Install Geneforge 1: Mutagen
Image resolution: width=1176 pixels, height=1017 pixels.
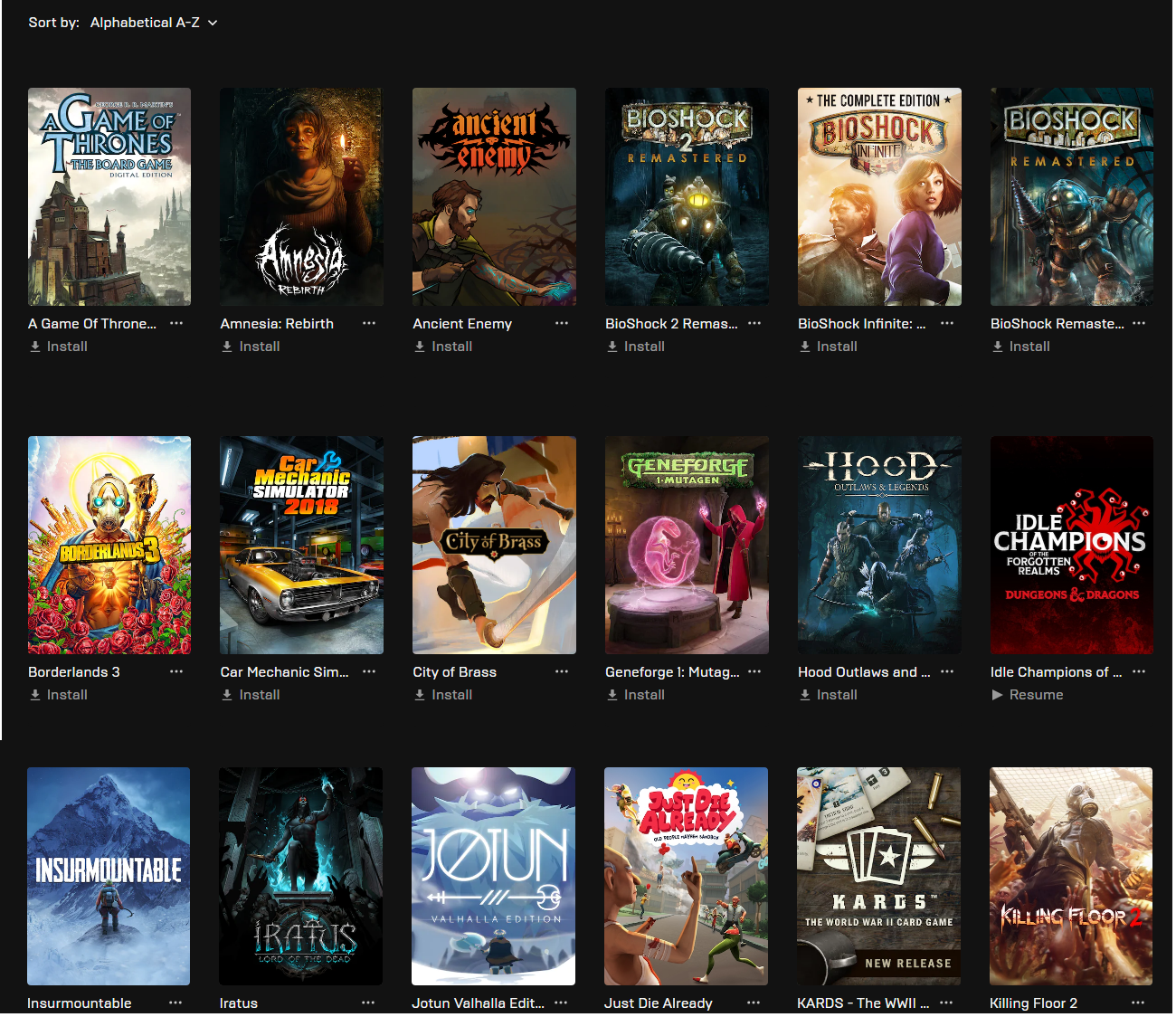coord(636,695)
